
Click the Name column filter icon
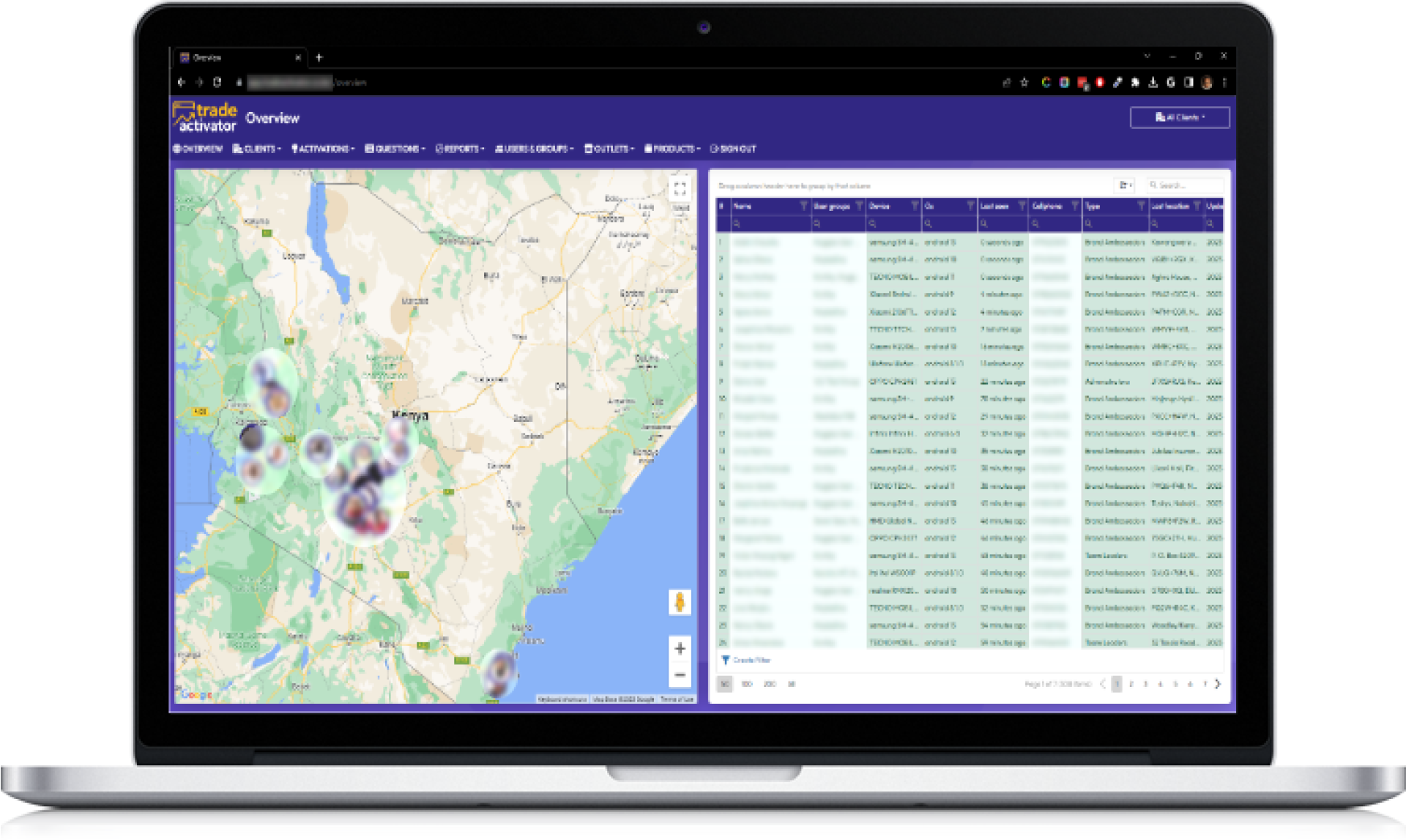(x=803, y=207)
